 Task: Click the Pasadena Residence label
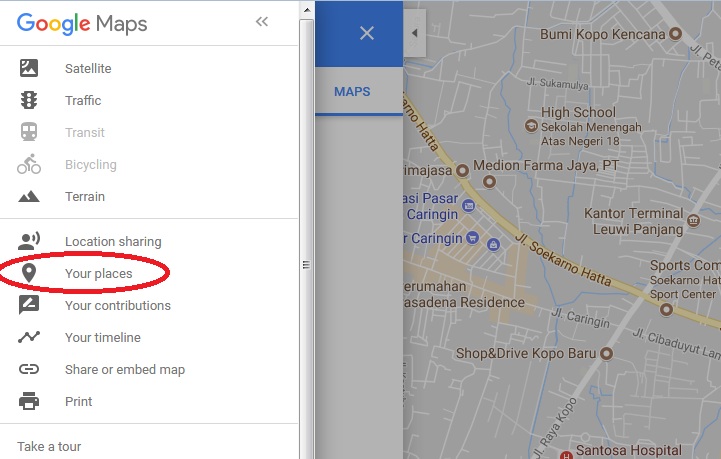pyautogui.click(x=463, y=302)
